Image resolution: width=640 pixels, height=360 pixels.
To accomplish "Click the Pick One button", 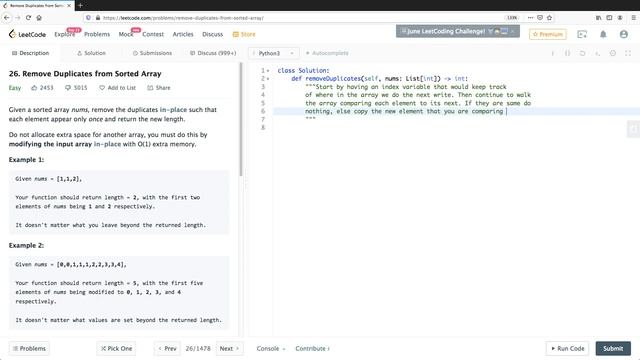I will click(116, 349).
